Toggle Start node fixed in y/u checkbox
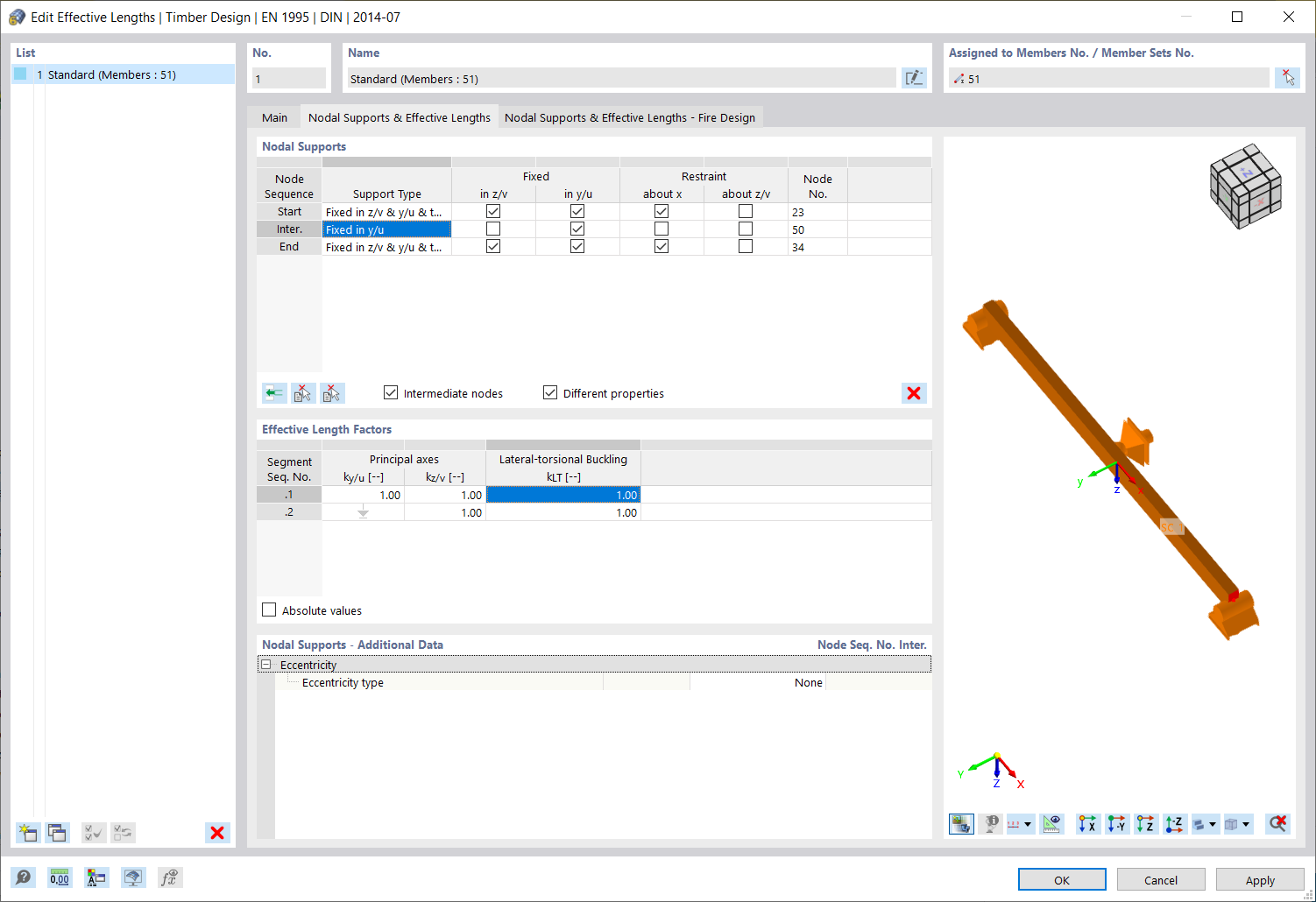 [577, 211]
